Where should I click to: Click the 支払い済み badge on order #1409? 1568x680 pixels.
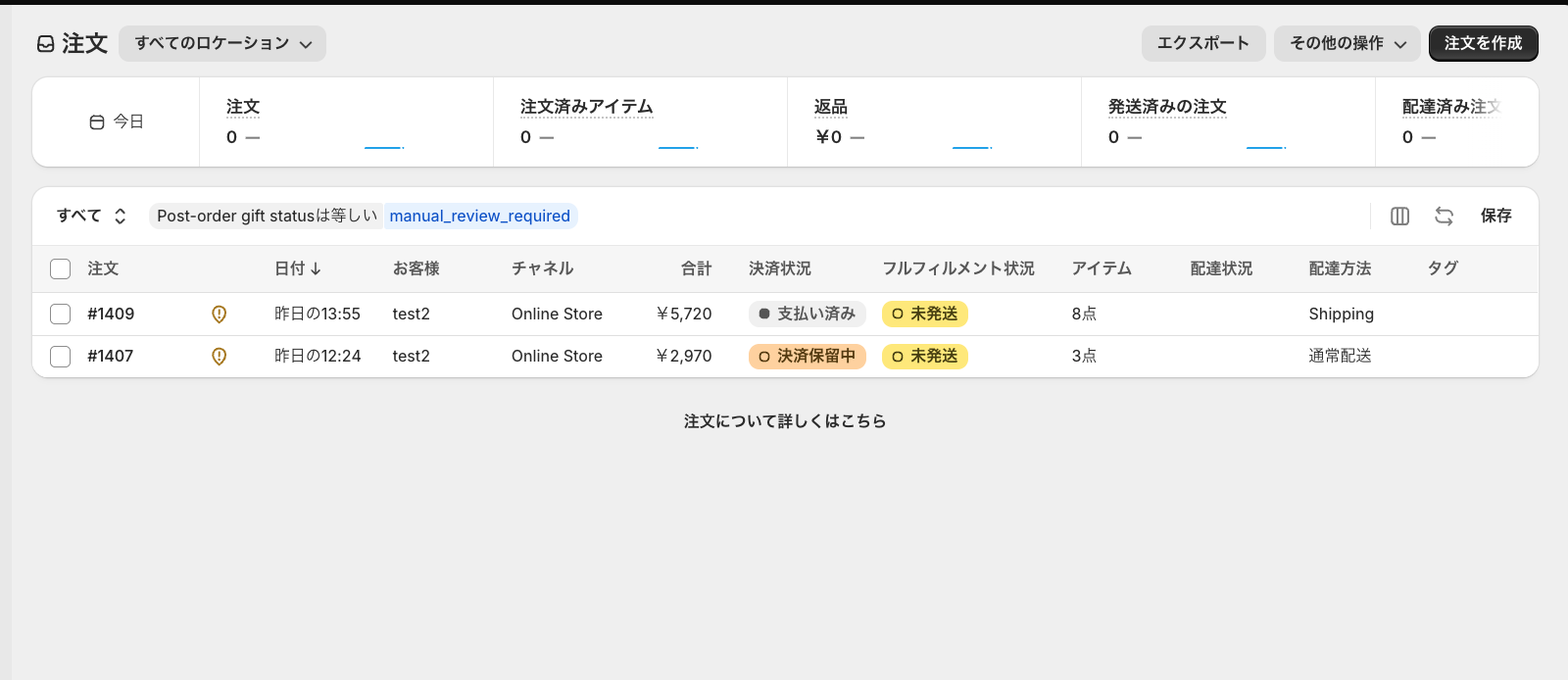click(x=808, y=314)
